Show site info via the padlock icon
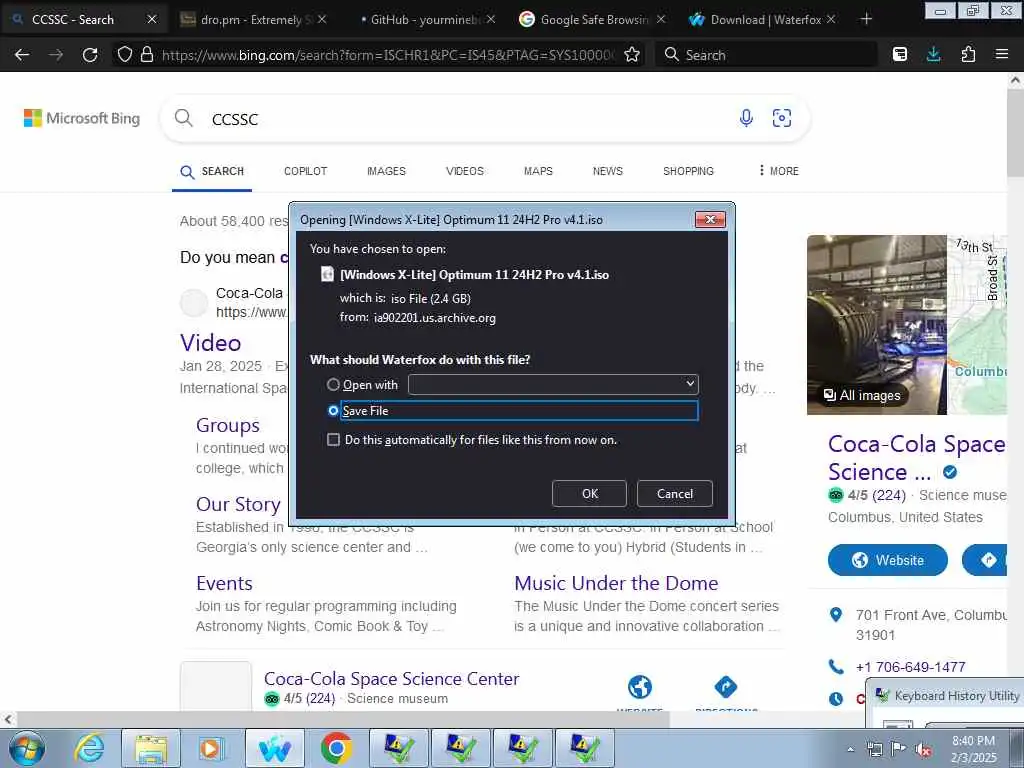Image resolution: width=1024 pixels, height=768 pixels. click(147, 55)
